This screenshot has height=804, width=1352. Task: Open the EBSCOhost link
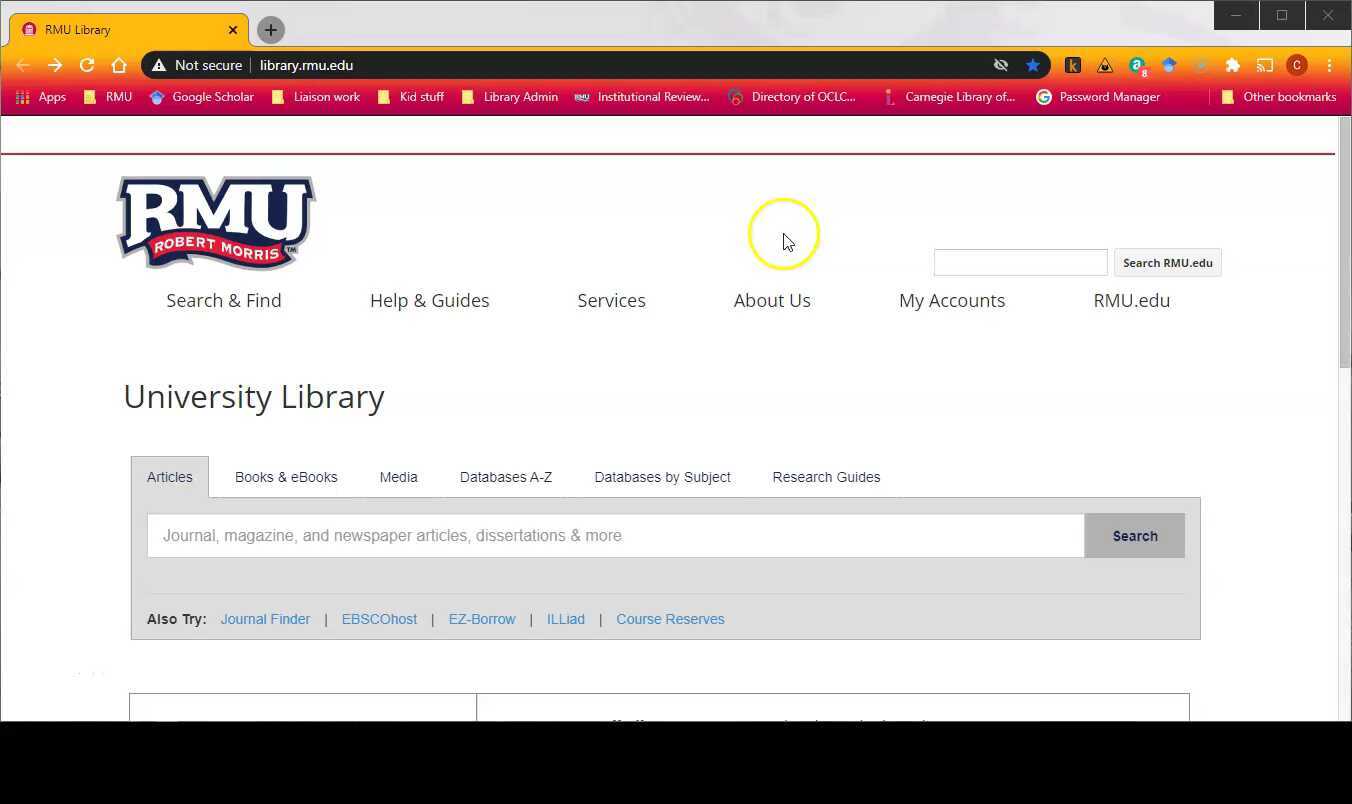pyautogui.click(x=379, y=619)
